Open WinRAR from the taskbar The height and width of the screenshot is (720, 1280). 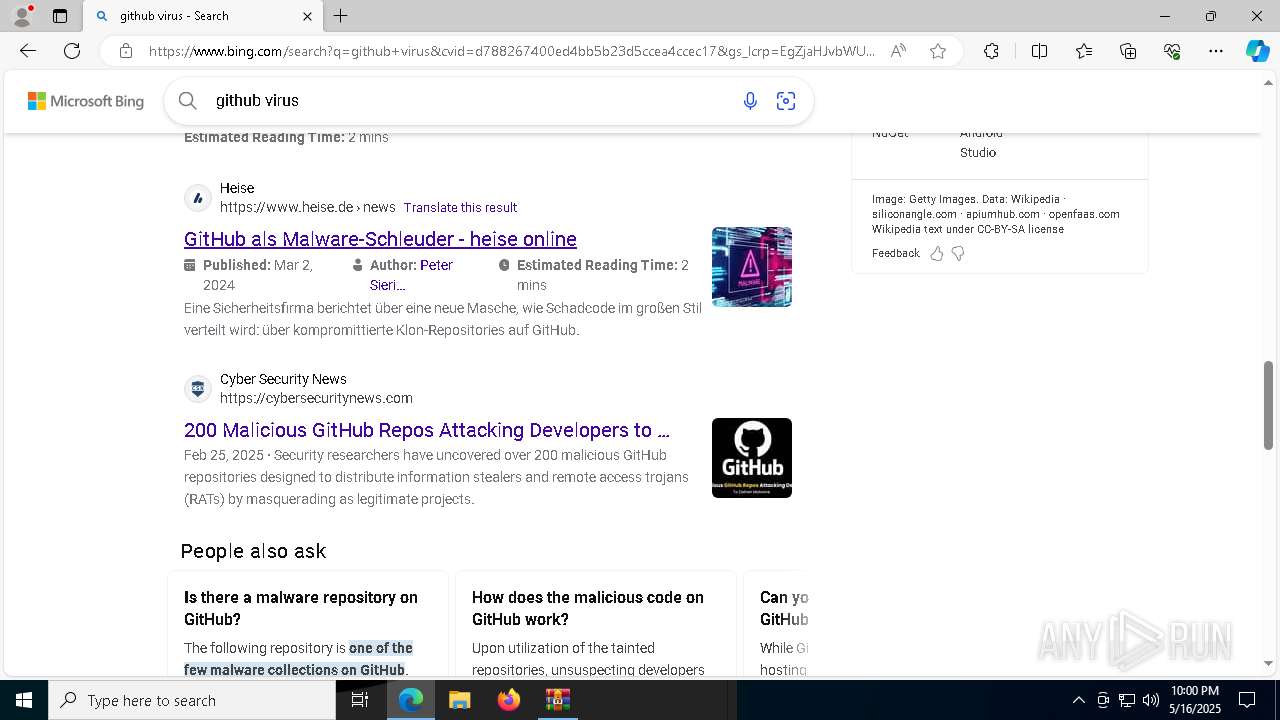coord(557,700)
